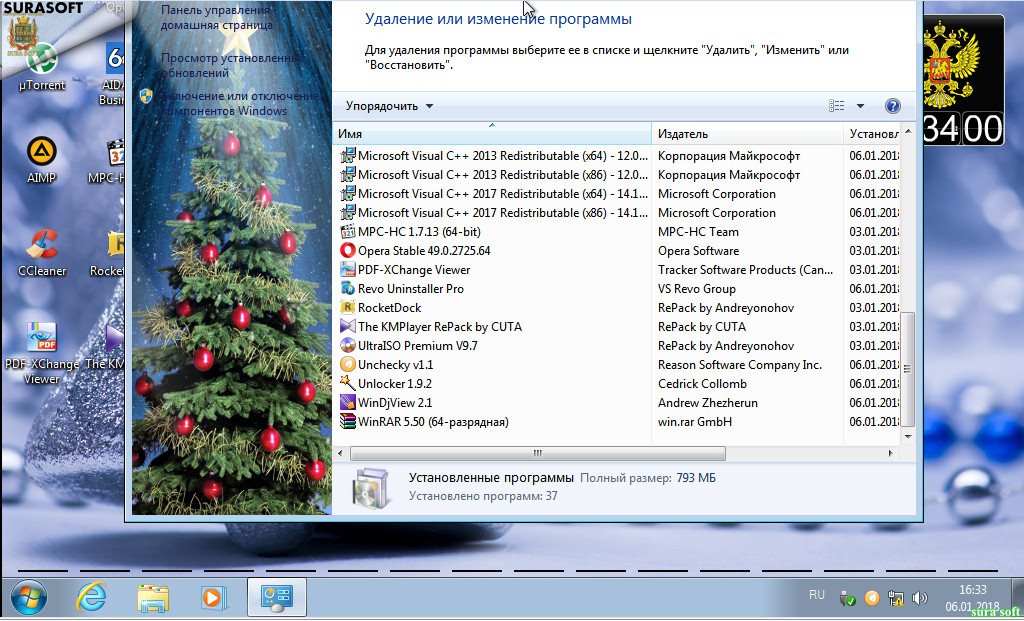This screenshot has width=1024, height=621.
Task: Click the PDF-XChange Viewer list icon
Action: [x=348, y=270]
